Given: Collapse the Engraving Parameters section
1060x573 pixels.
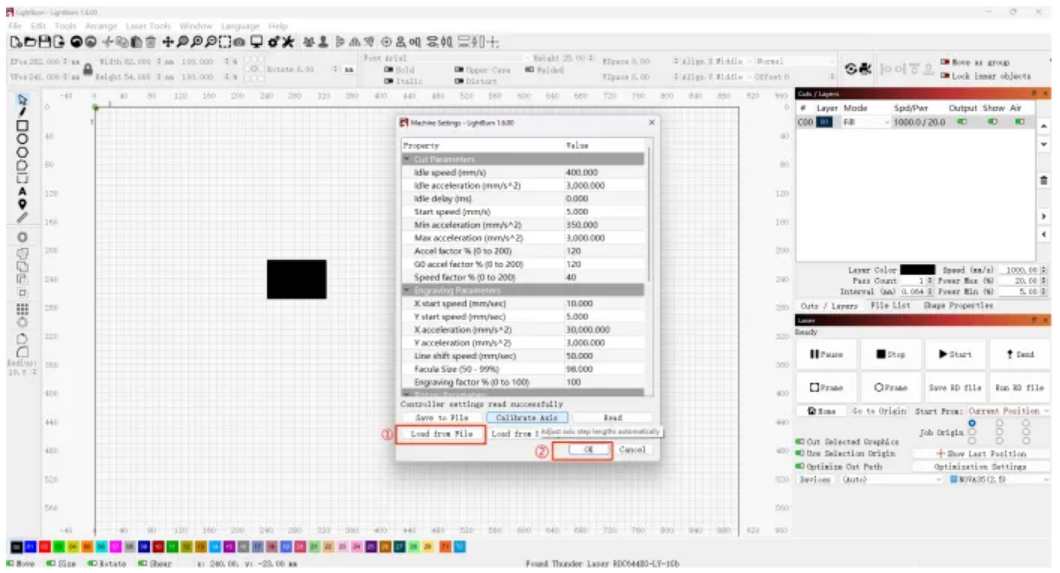Looking at the screenshot, I should pyautogui.click(x=407, y=290).
